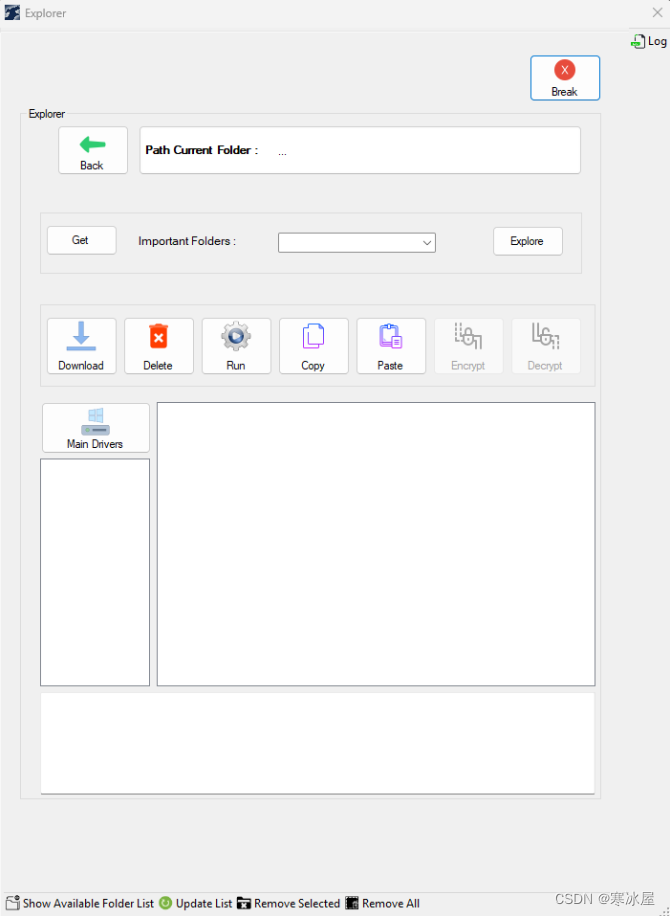Close the Explorer window
This screenshot has width=670, height=916.
coord(657,13)
